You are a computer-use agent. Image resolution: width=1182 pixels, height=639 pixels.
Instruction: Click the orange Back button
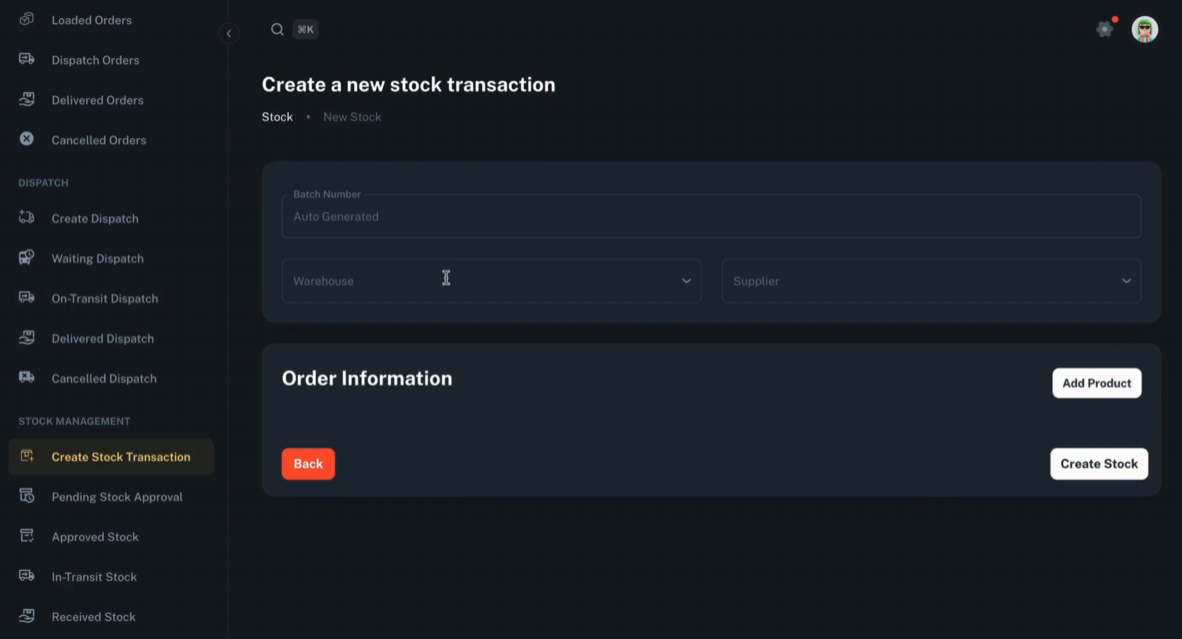click(x=308, y=463)
